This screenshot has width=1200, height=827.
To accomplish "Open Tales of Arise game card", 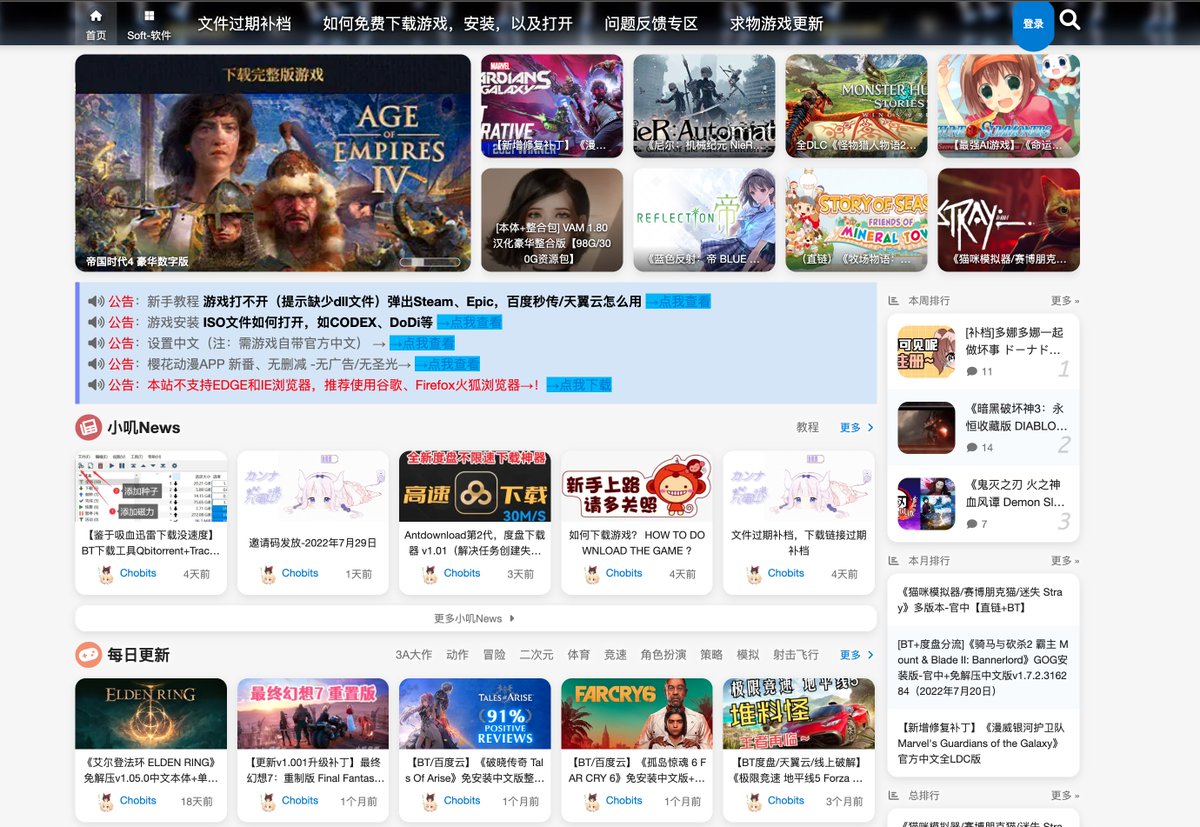I will pyautogui.click(x=475, y=750).
